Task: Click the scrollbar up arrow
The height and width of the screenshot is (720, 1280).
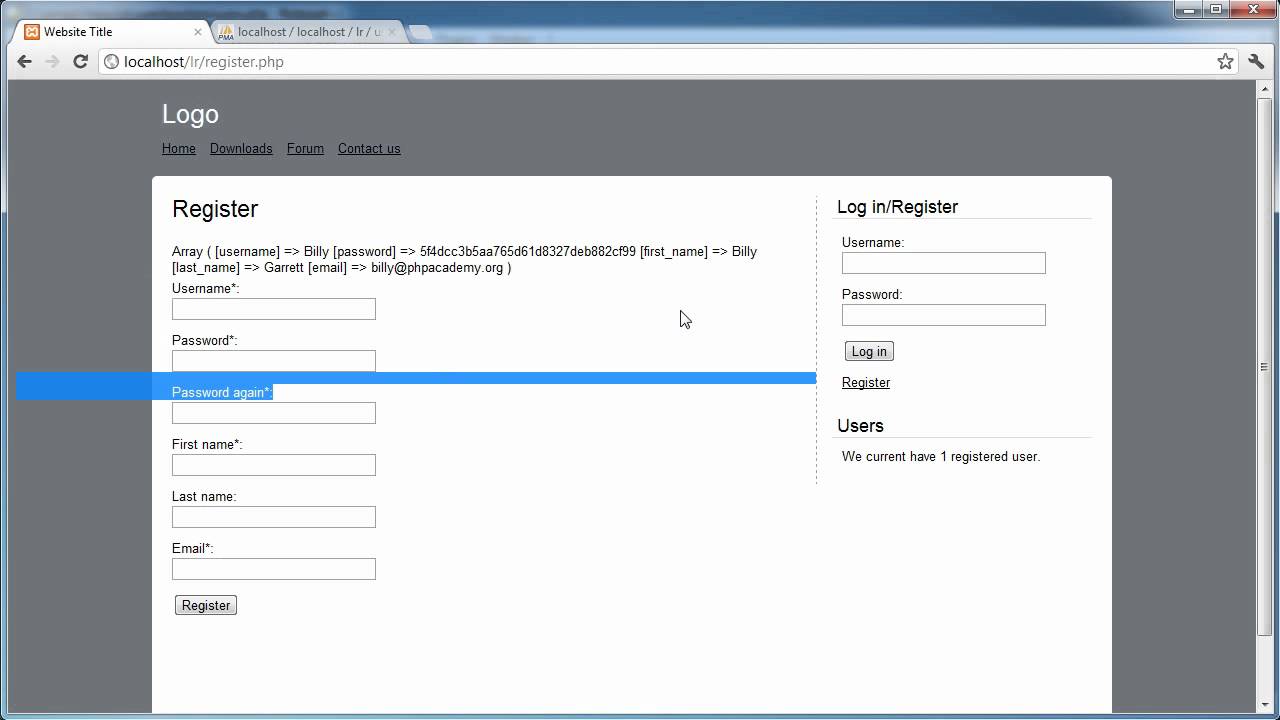Action: tap(1264, 88)
